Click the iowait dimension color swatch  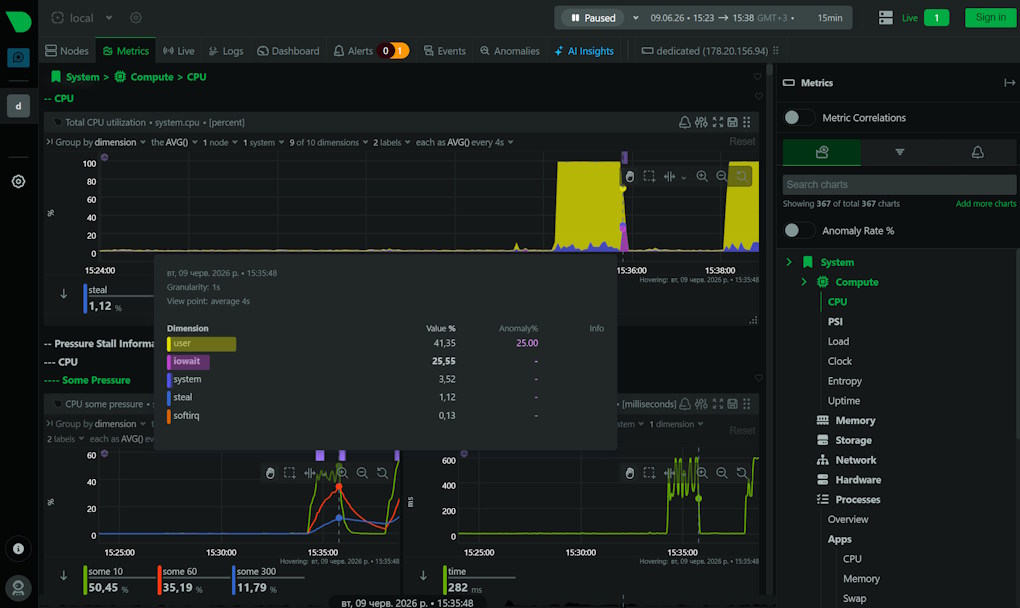[169, 362]
